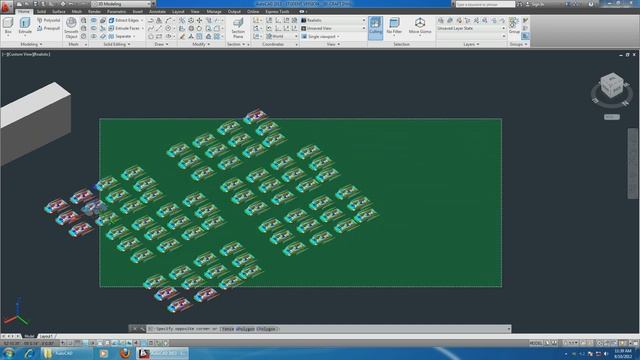
Task: Switch to the Express Tools ribbon tab
Action: [x=277, y=11]
